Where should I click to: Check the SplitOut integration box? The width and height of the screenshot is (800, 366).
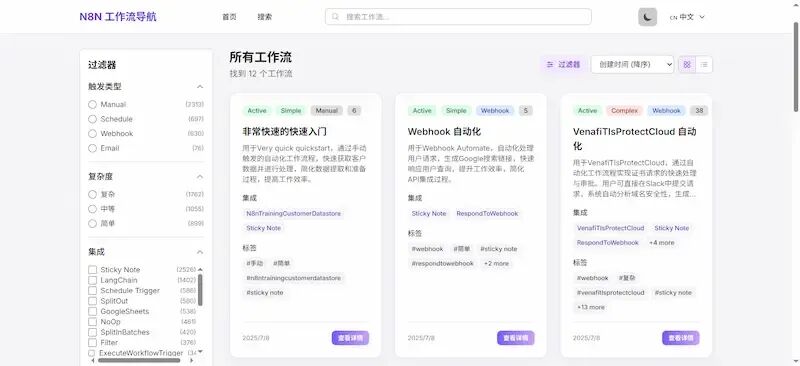point(92,301)
